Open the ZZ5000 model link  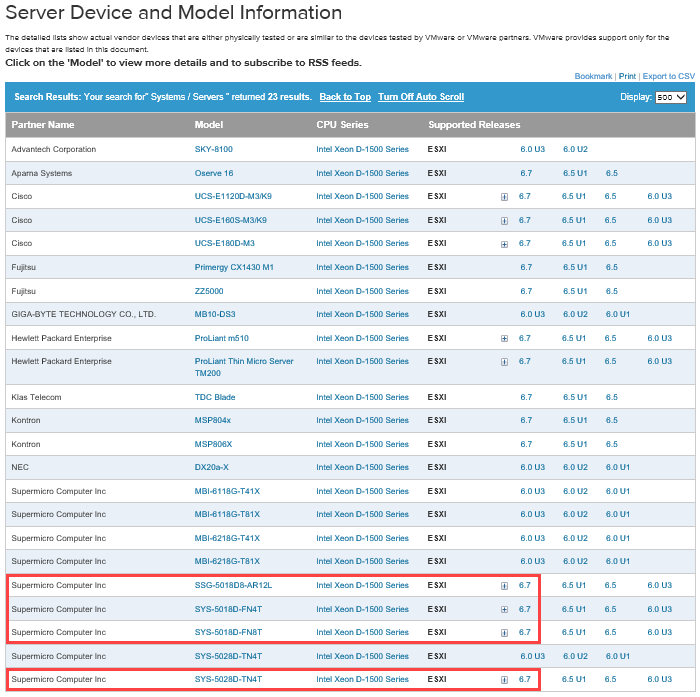pyautogui.click(x=209, y=291)
